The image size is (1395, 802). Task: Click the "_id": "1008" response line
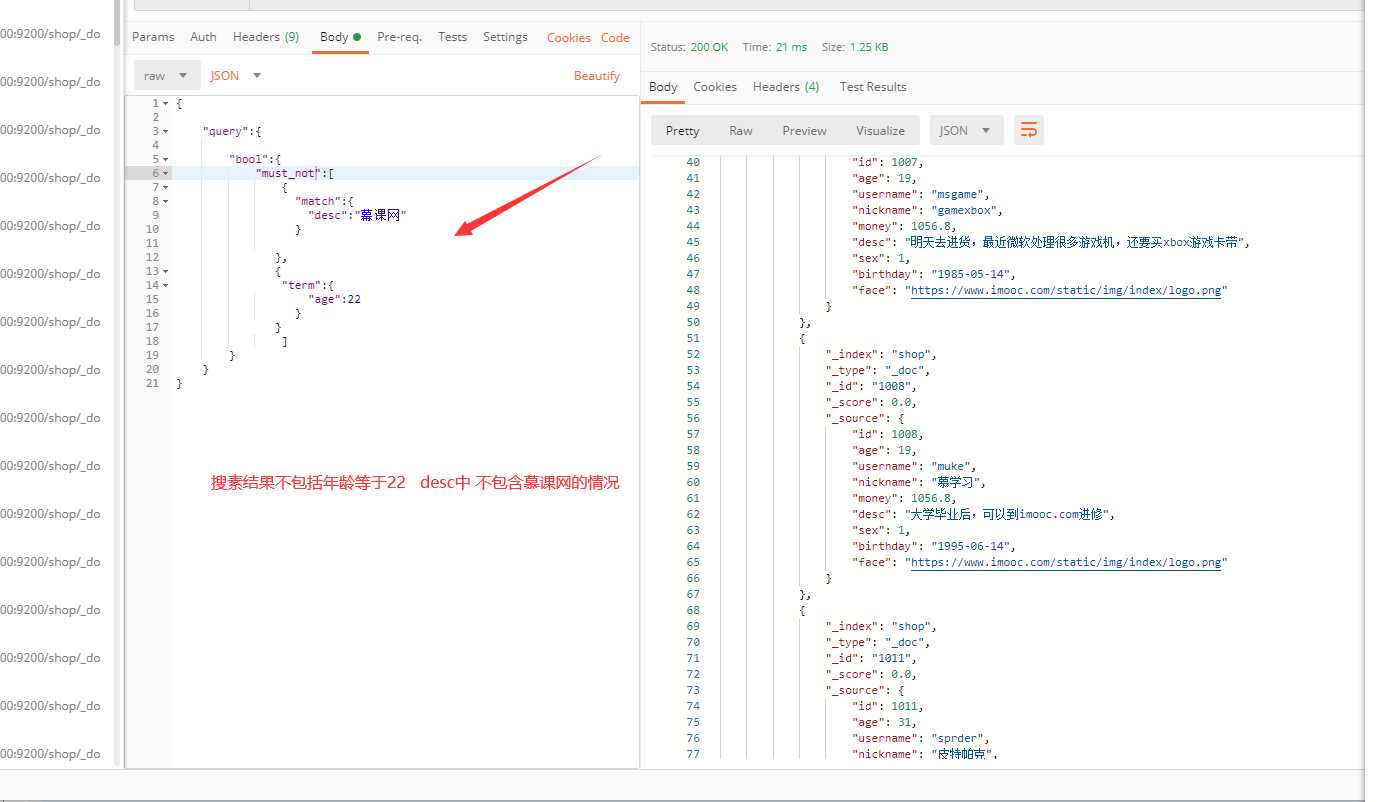click(x=871, y=386)
